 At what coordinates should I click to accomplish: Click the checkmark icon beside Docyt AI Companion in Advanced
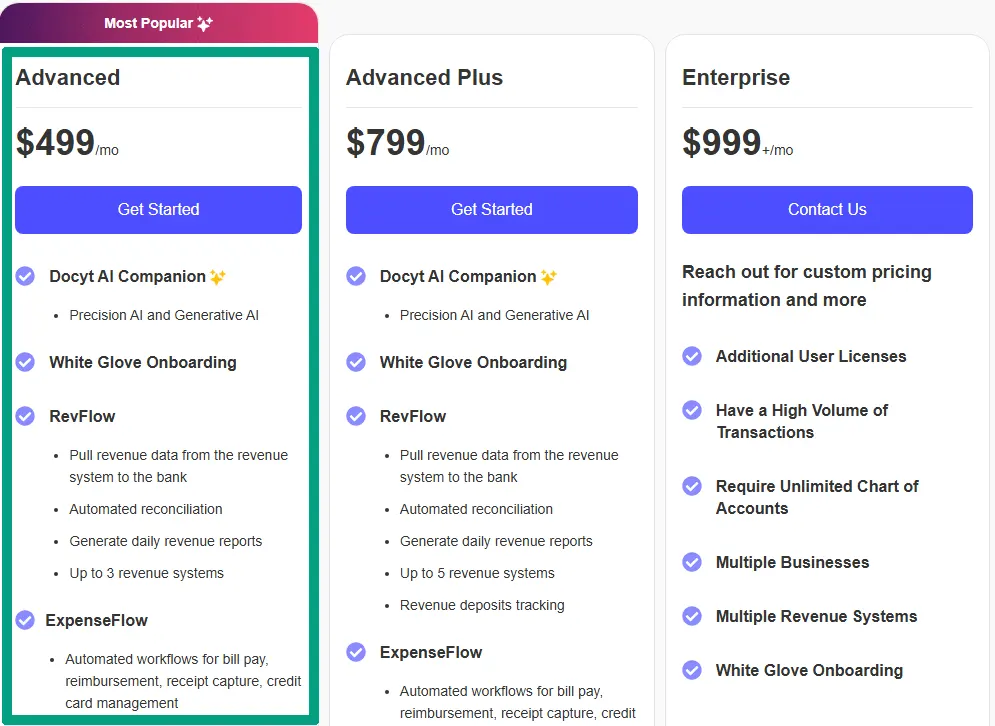24,276
